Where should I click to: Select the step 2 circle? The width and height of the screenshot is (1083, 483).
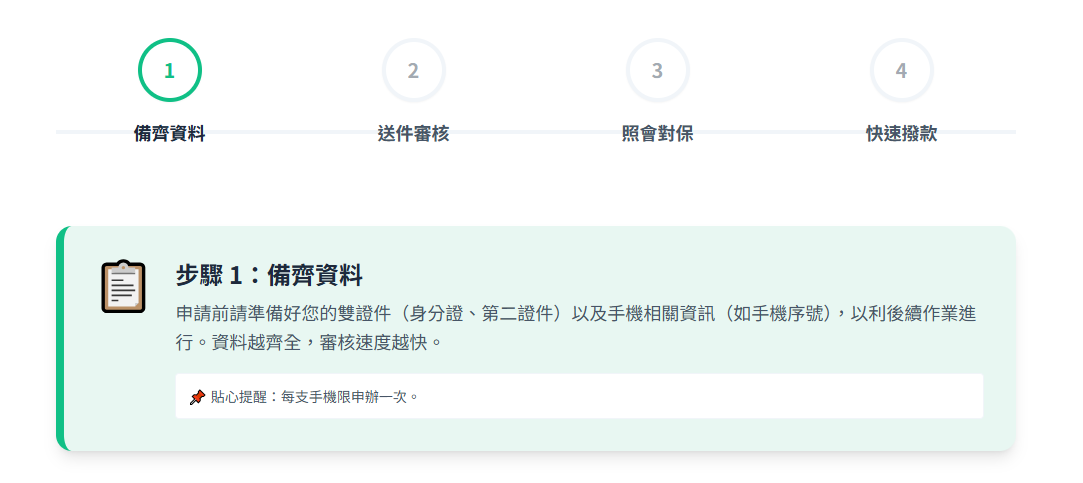click(414, 70)
